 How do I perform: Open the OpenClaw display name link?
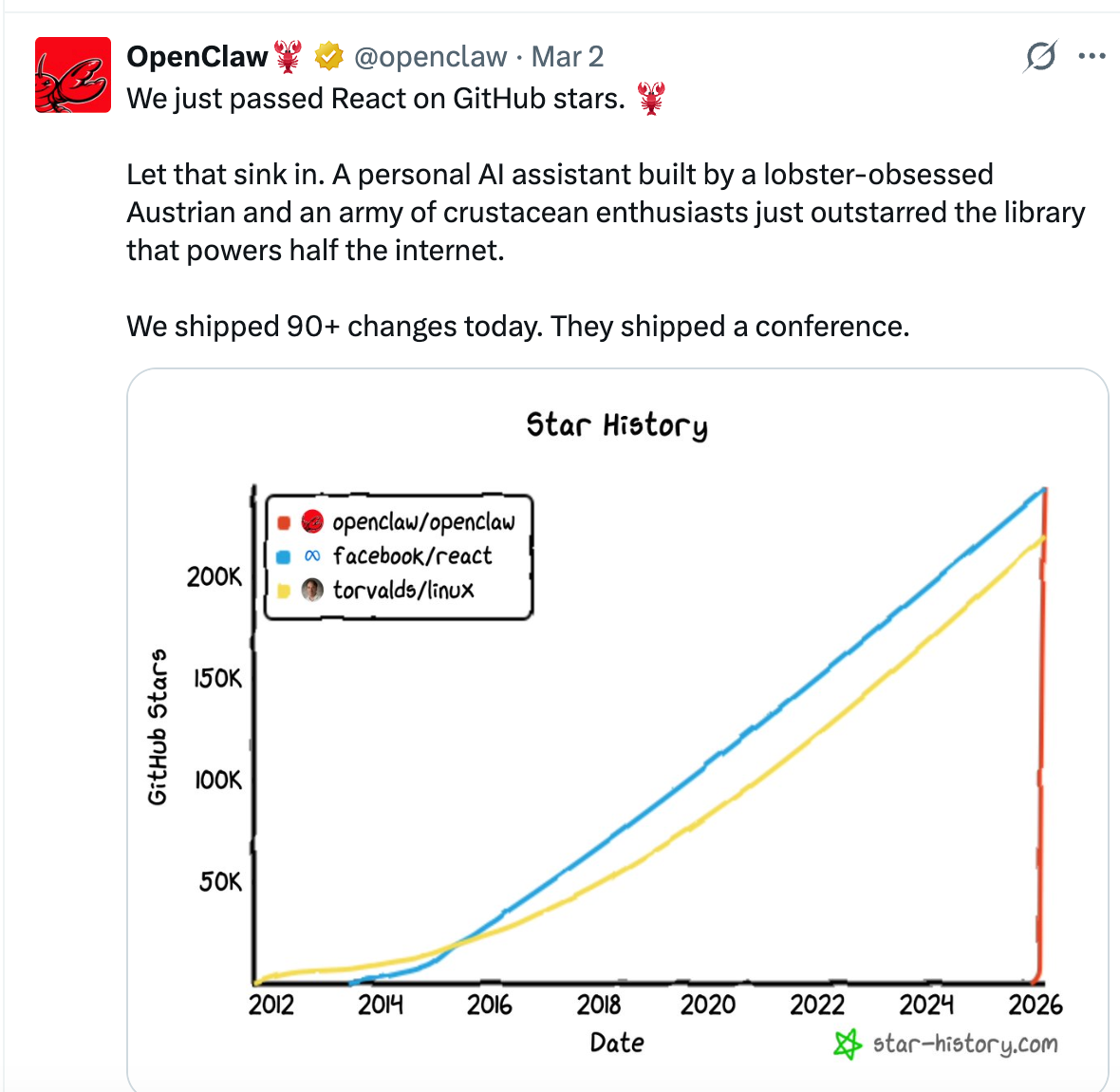click(x=197, y=57)
